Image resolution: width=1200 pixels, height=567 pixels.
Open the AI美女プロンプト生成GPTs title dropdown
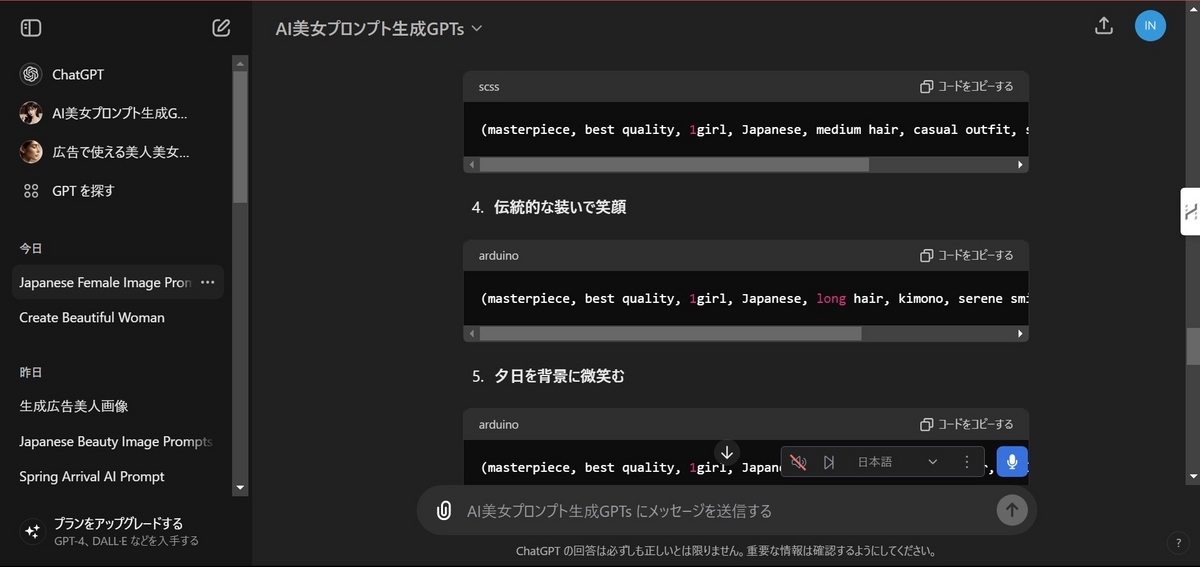coord(379,28)
